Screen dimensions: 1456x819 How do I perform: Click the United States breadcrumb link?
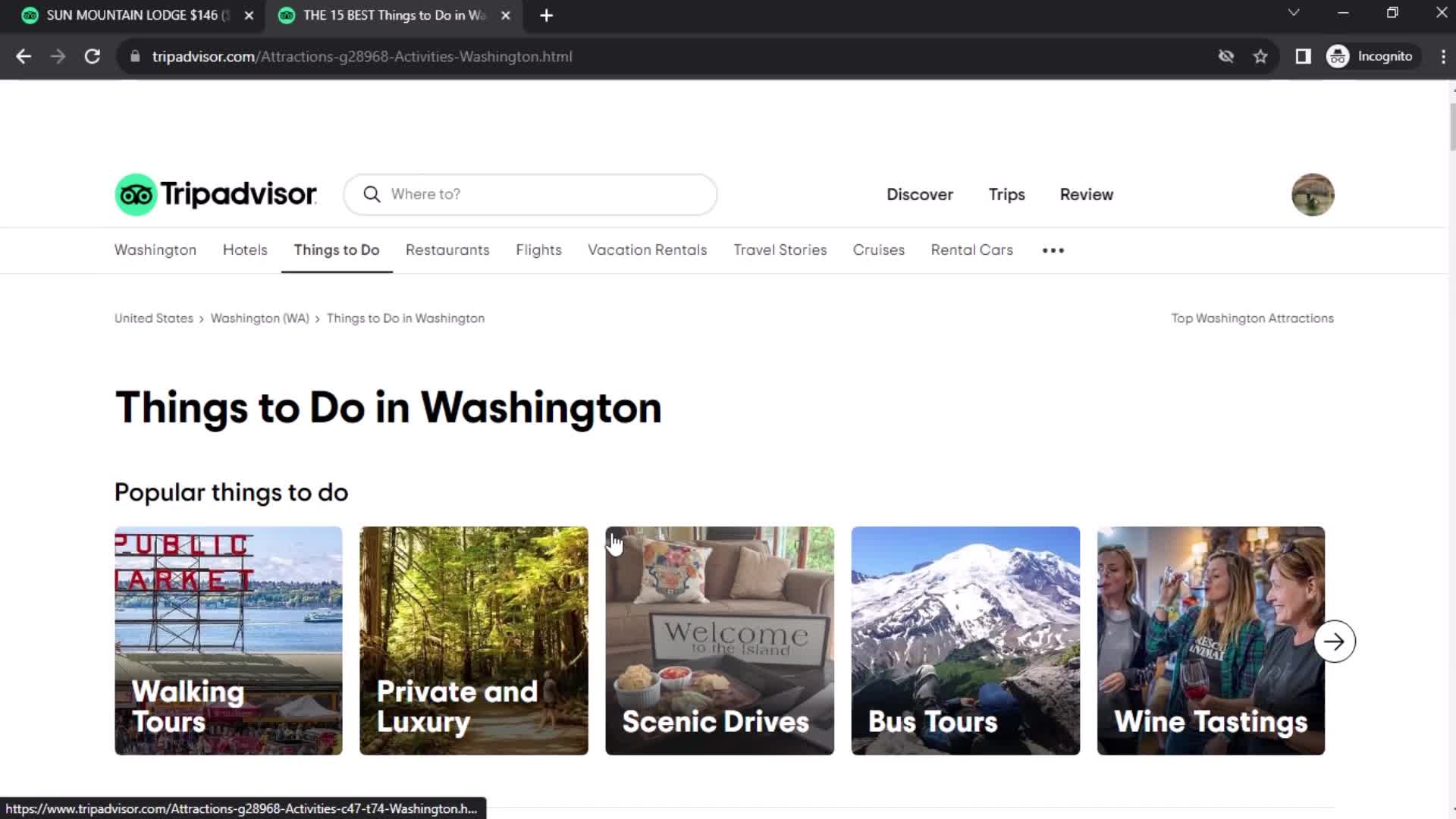point(153,318)
